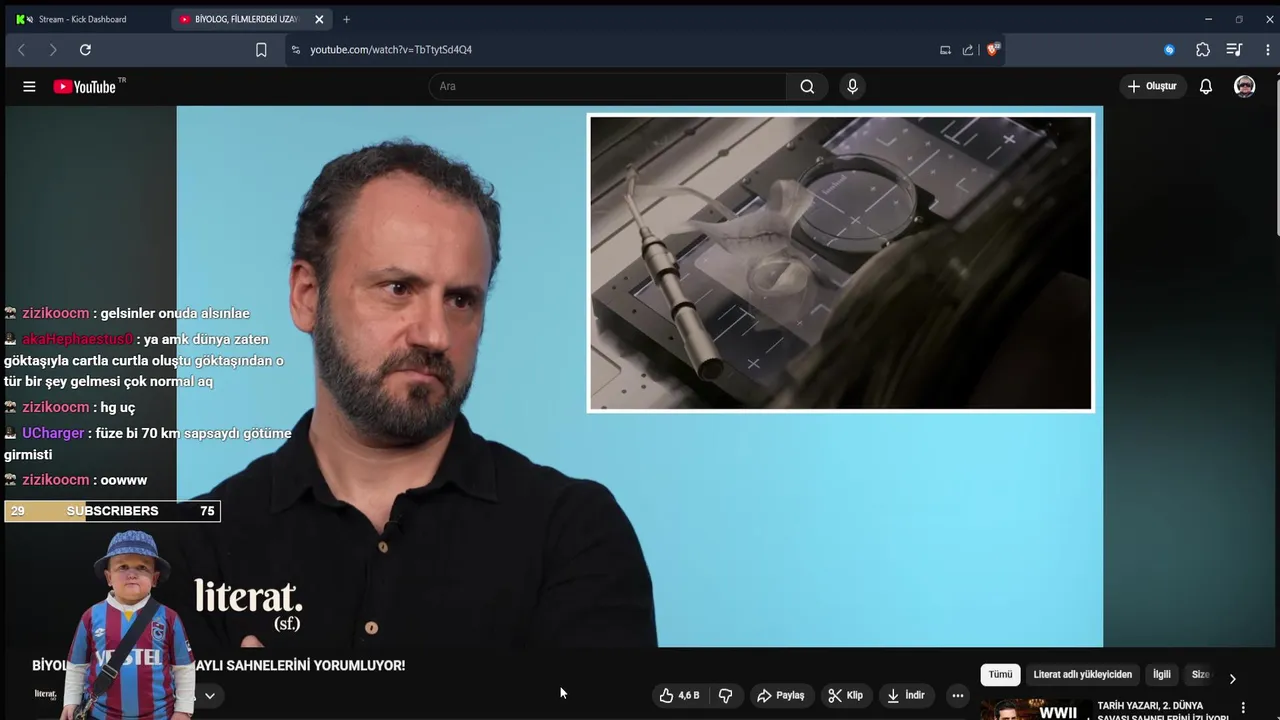Screen dimensions: 1280x720
Task: Start voice search with the microphone
Action: tap(852, 86)
